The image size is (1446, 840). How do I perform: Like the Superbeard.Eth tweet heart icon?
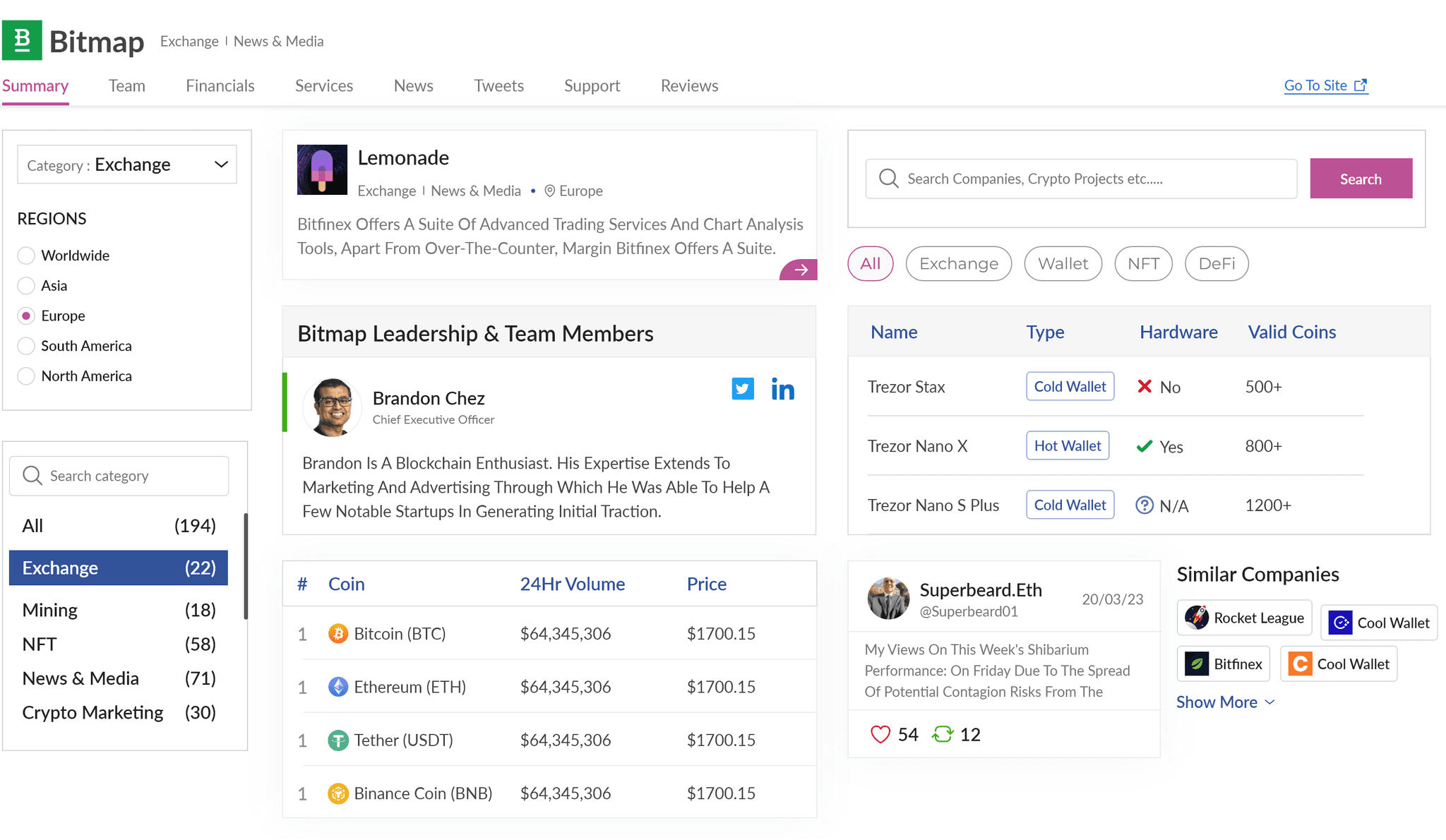880,735
